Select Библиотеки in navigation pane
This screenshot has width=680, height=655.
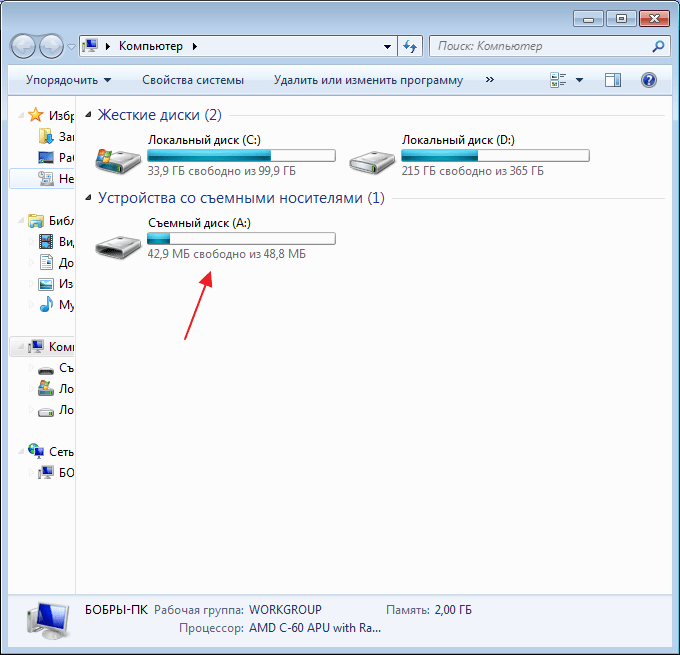point(51,220)
